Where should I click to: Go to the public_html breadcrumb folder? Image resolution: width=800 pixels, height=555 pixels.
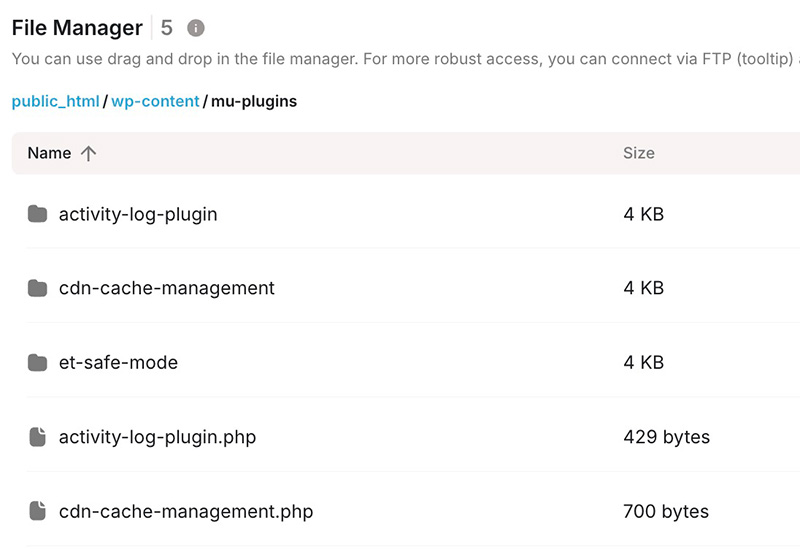(55, 101)
